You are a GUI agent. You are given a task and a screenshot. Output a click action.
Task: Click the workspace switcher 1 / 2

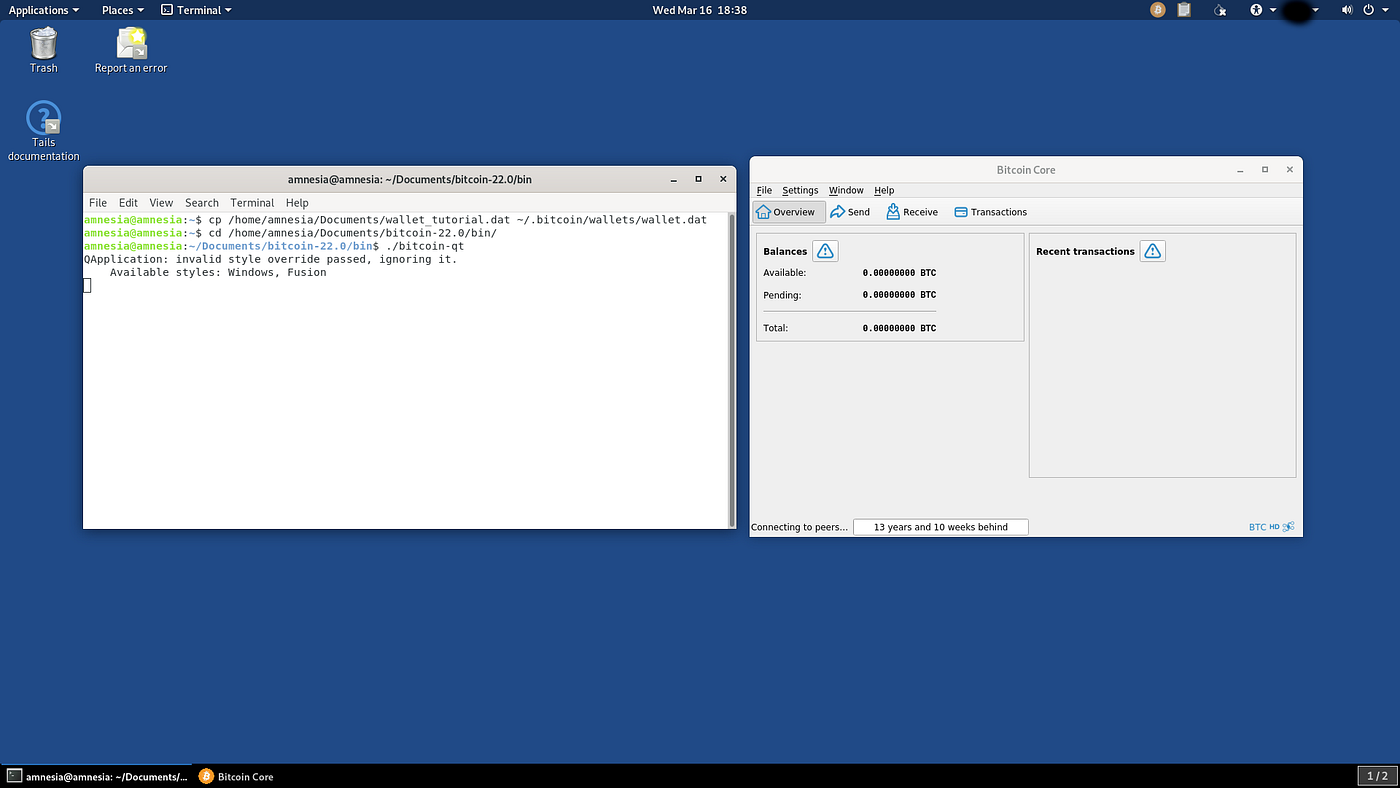click(1376, 776)
